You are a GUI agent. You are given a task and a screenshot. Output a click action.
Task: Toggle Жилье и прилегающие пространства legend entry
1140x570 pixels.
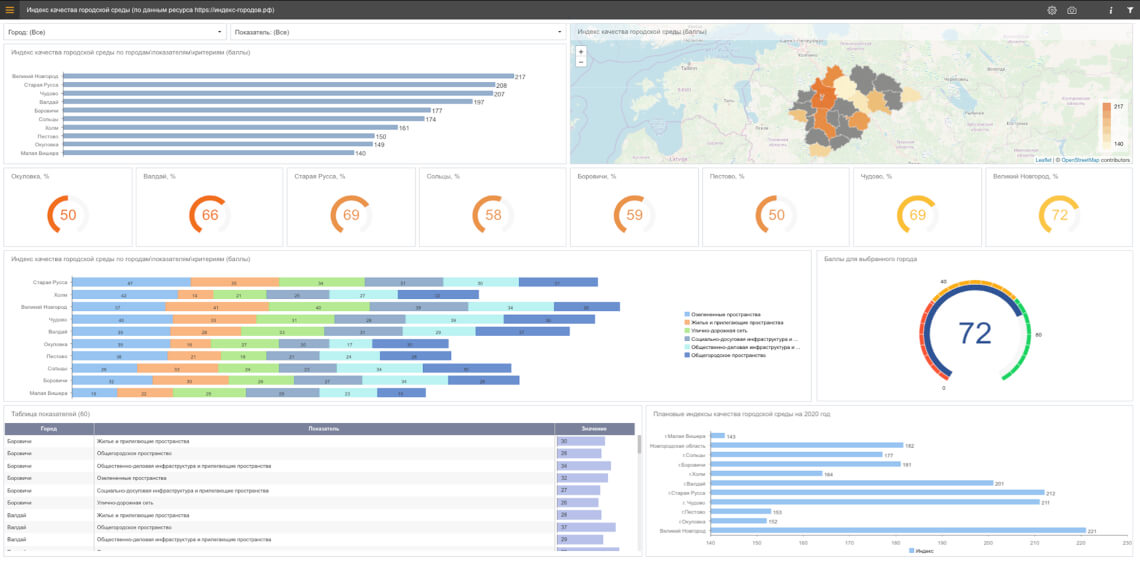coord(734,322)
